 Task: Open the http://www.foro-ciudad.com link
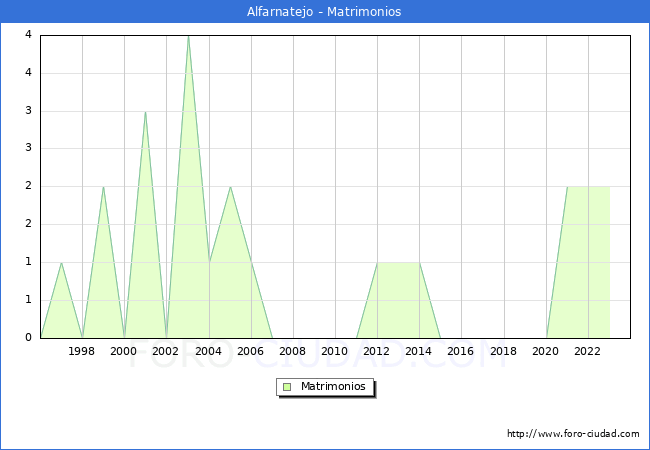(x=573, y=434)
